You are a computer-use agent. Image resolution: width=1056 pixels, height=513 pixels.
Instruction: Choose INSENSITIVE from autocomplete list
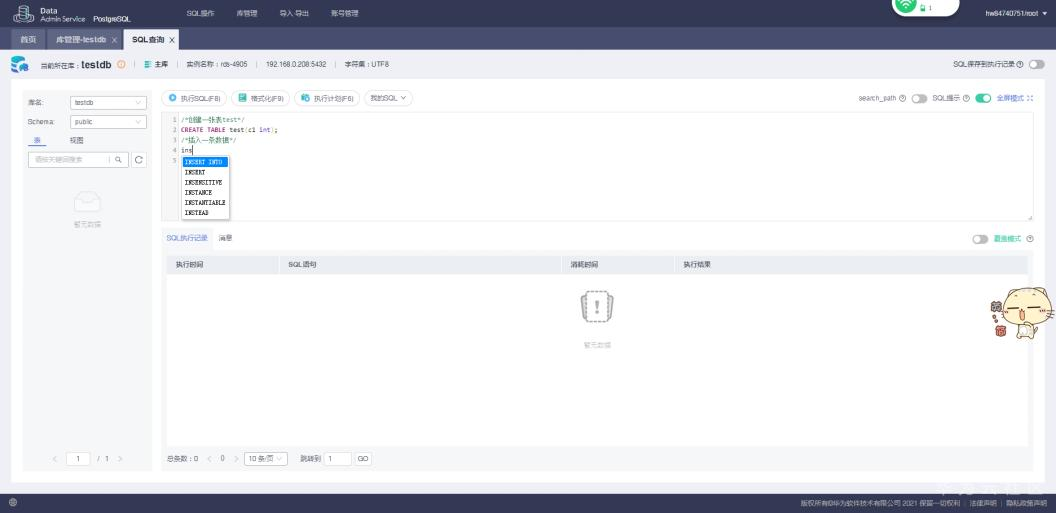click(205, 182)
